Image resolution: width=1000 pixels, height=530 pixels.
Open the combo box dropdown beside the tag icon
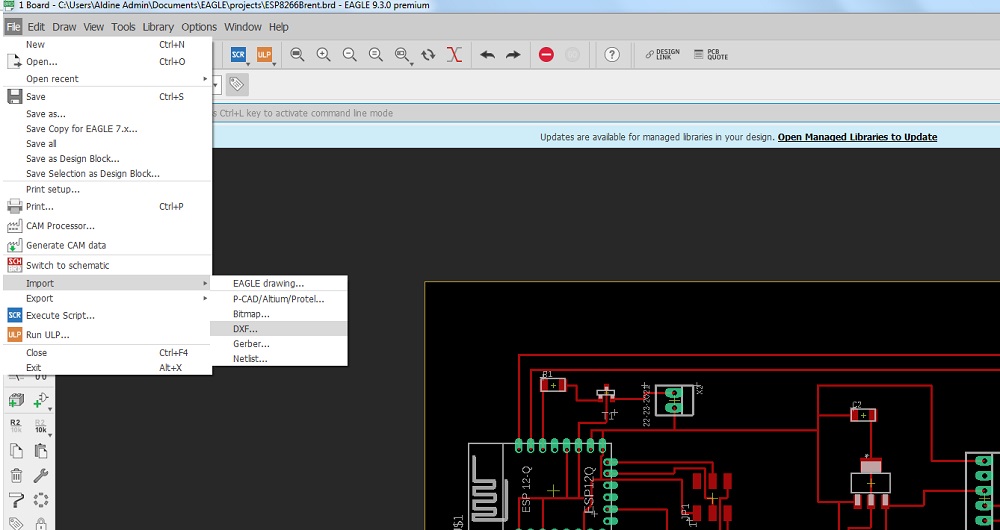pos(216,84)
